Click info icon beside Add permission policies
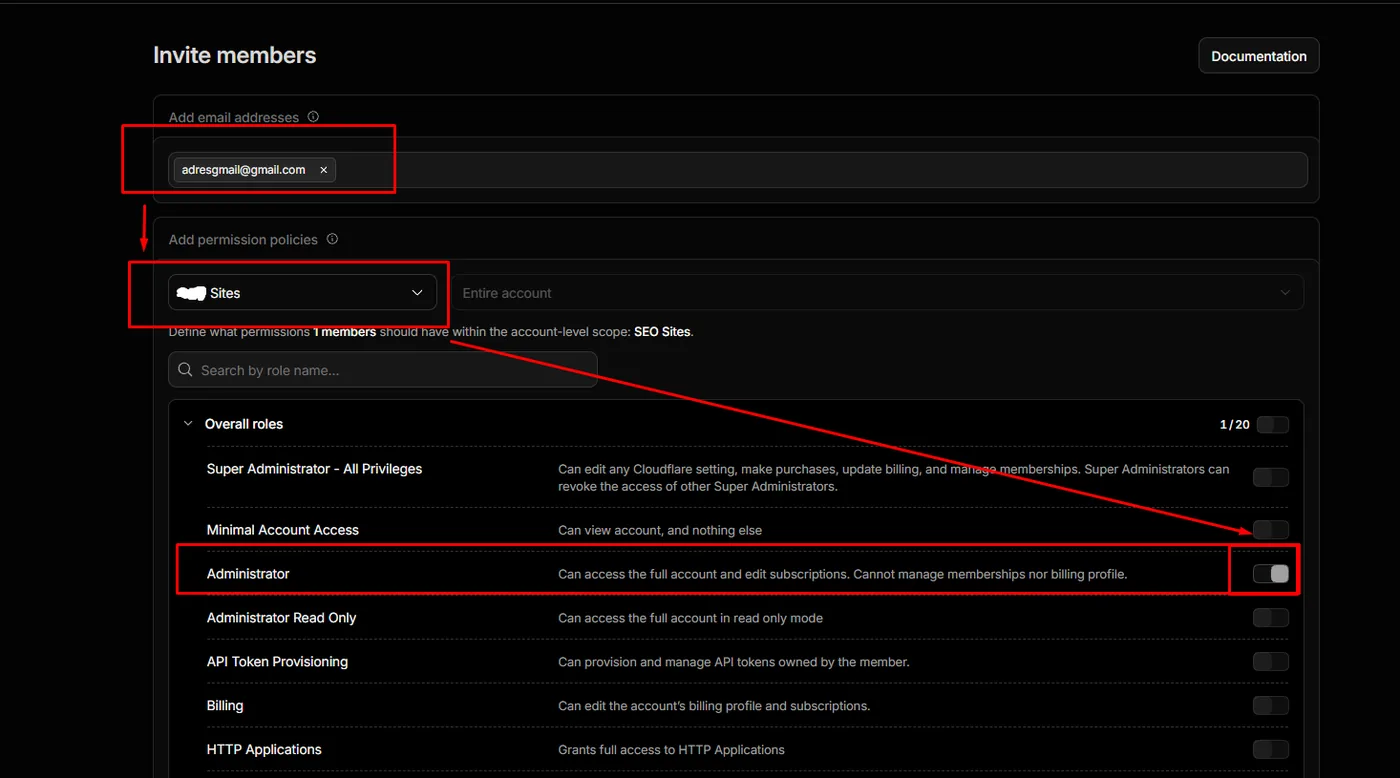The width and height of the screenshot is (1400, 778). 332,239
